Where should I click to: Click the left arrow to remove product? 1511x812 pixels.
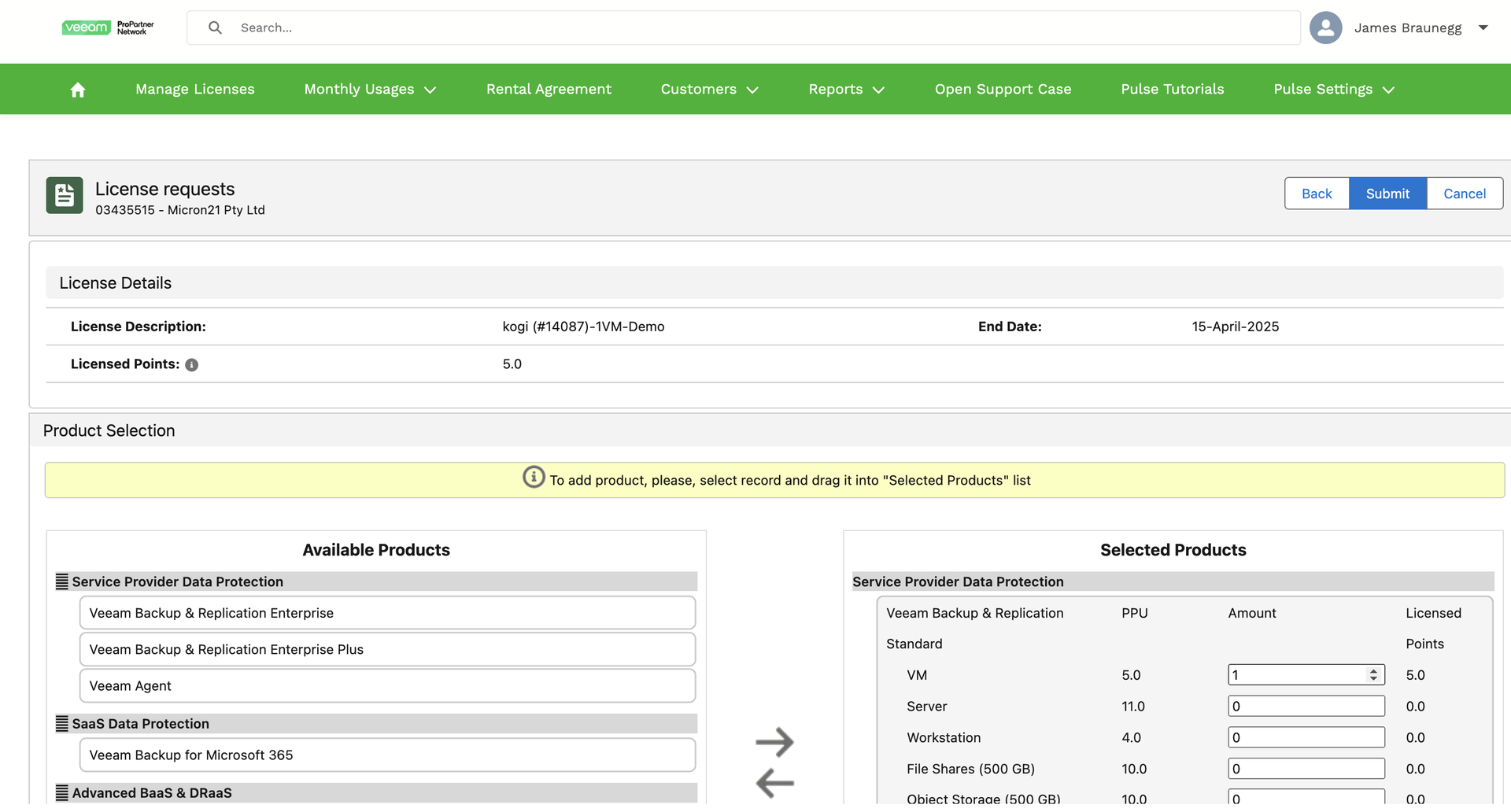click(774, 783)
